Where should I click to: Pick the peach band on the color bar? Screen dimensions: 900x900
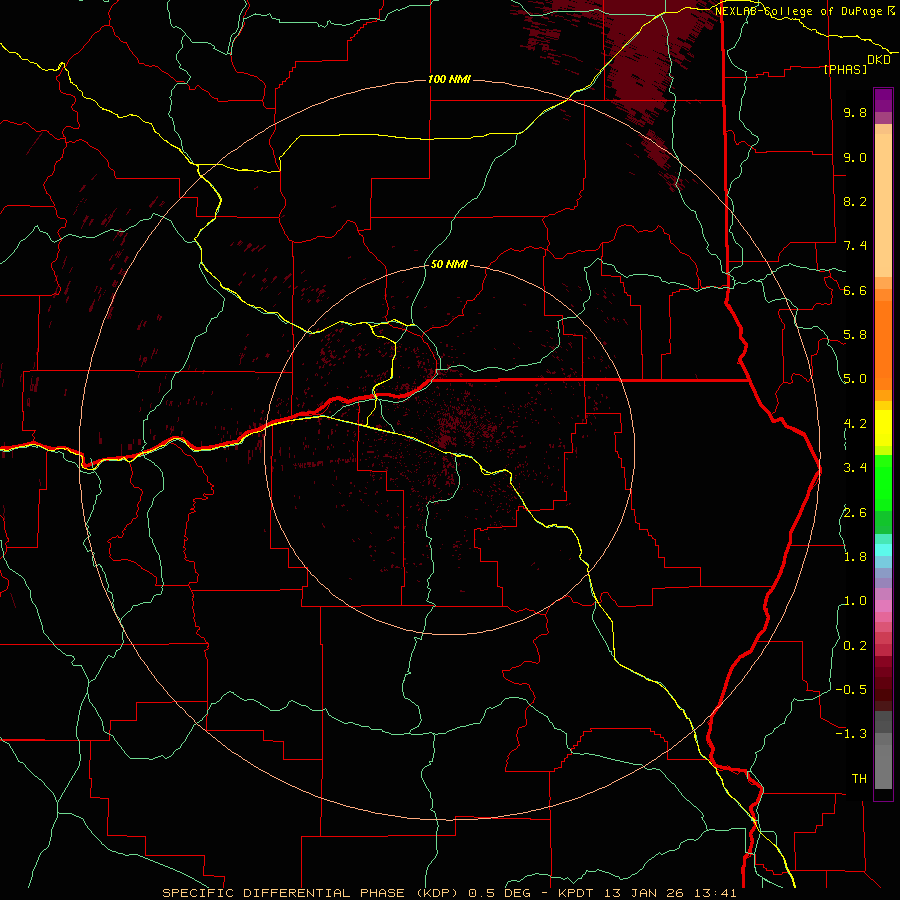883,205
